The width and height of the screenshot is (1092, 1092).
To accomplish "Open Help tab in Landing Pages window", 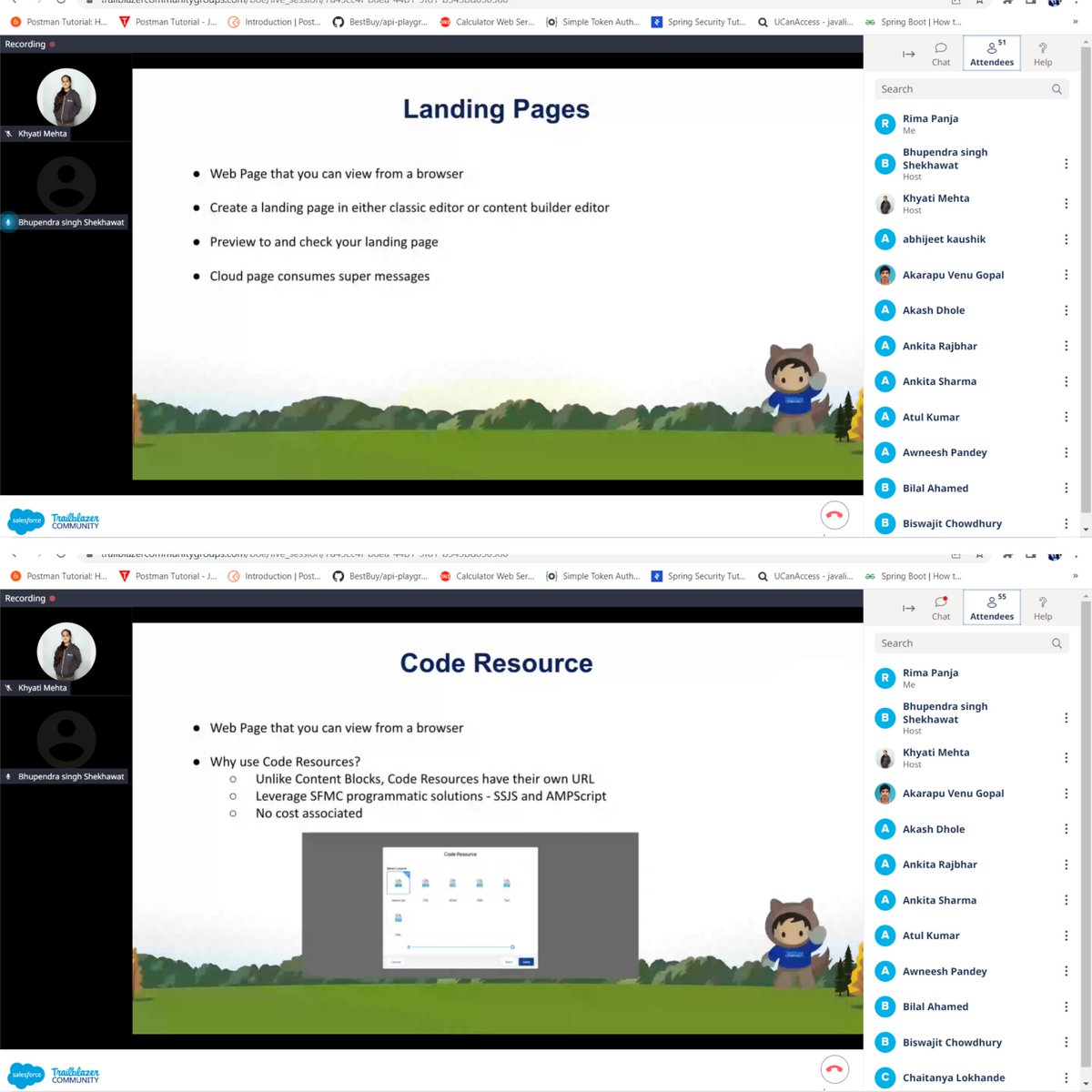I will 1043,54.
